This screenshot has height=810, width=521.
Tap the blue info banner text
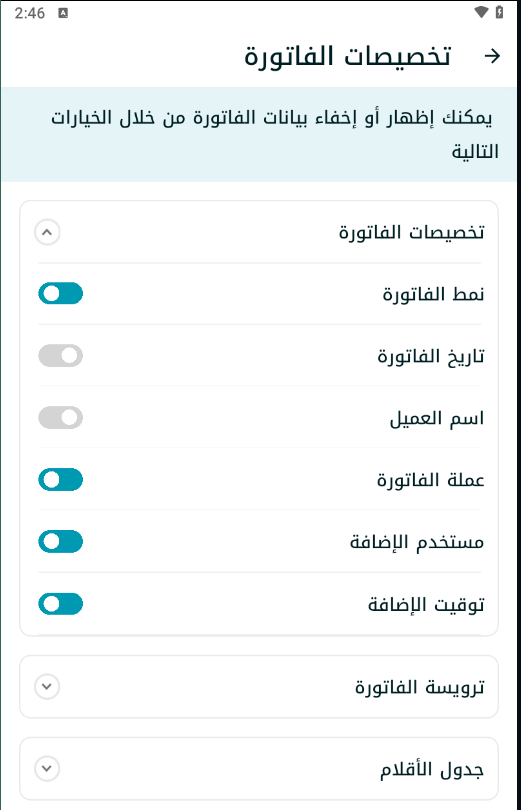(274, 134)
